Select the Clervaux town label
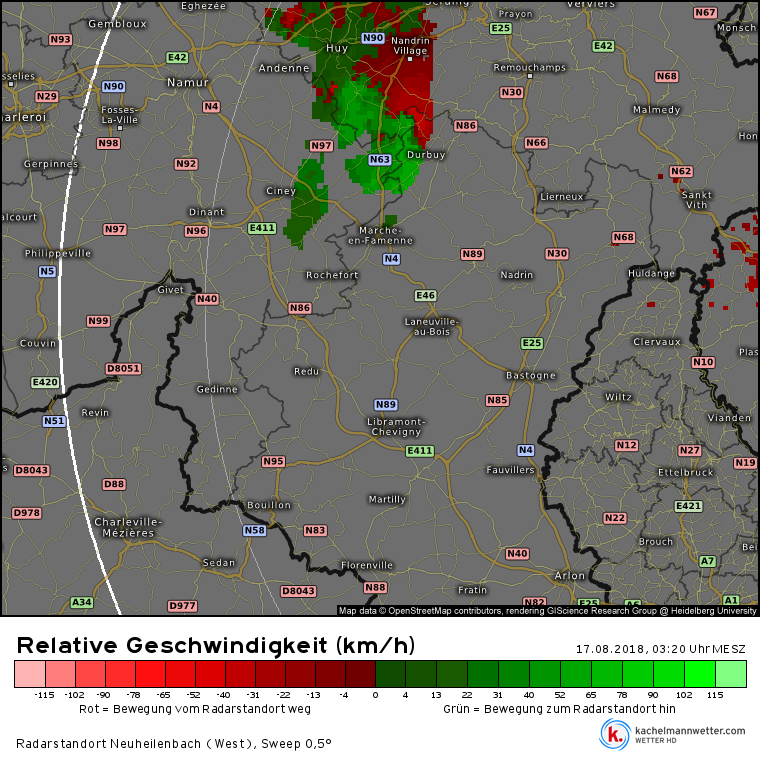This screenshot has width=760, height=760. click(657, 342)
